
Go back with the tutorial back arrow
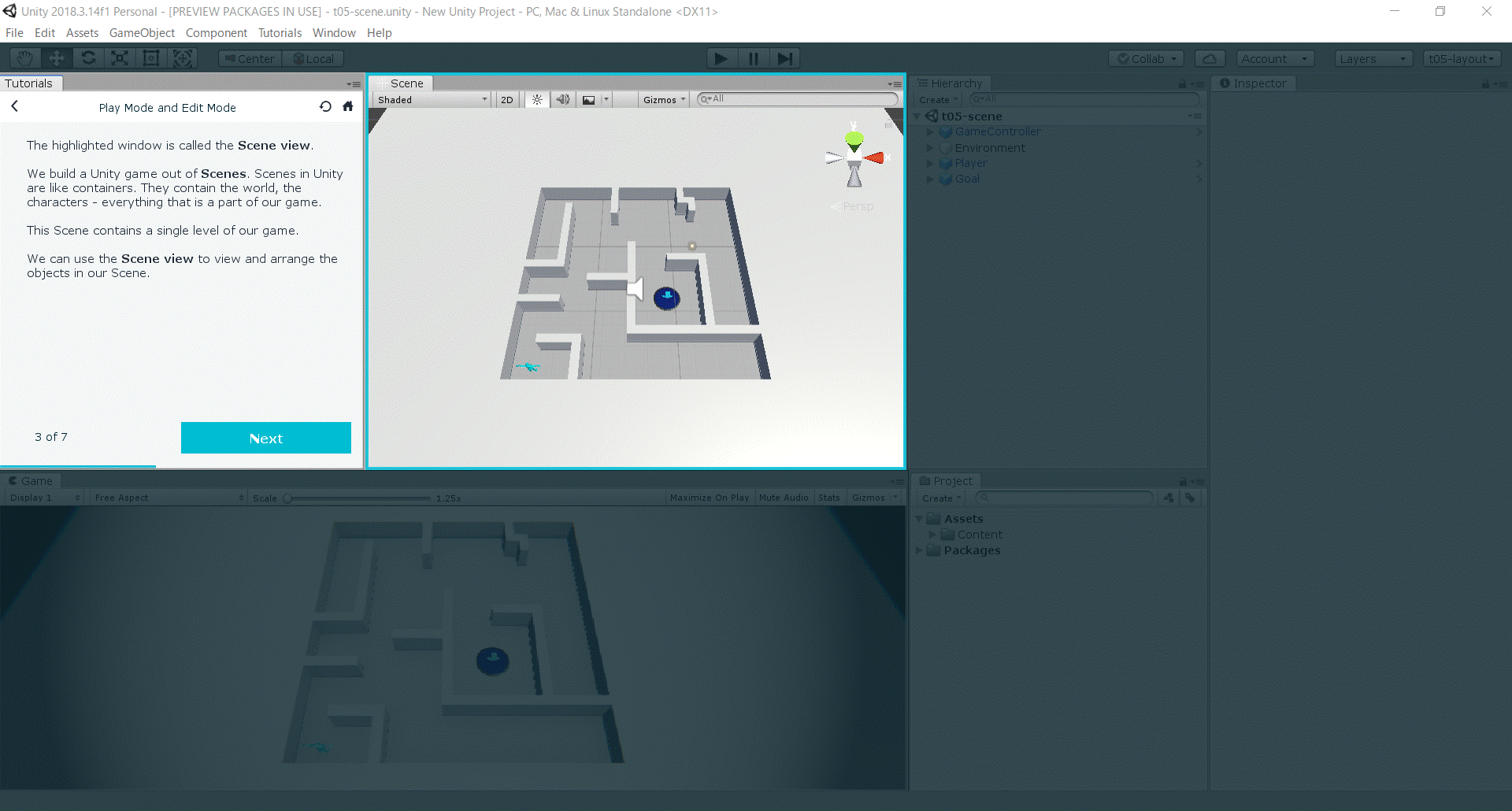pyautogui.click(x=15, y=106)
